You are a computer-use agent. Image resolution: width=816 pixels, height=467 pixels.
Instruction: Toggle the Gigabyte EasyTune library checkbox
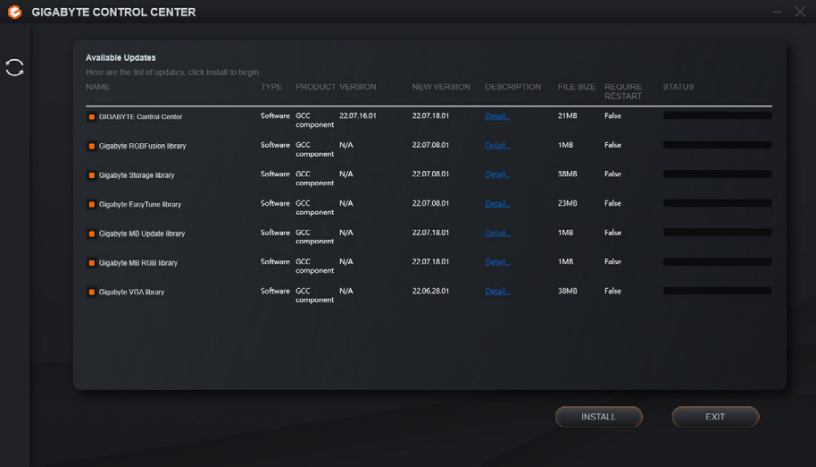coord(92,204)
